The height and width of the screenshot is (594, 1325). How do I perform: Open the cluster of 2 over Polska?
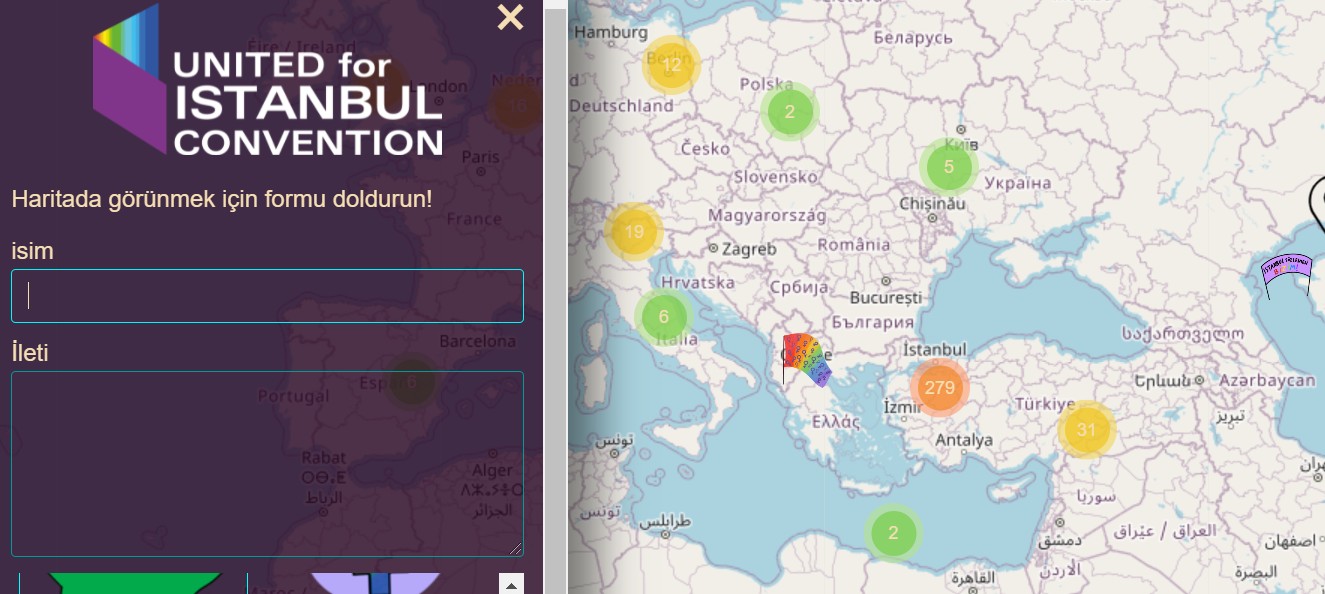click(789, 111)
